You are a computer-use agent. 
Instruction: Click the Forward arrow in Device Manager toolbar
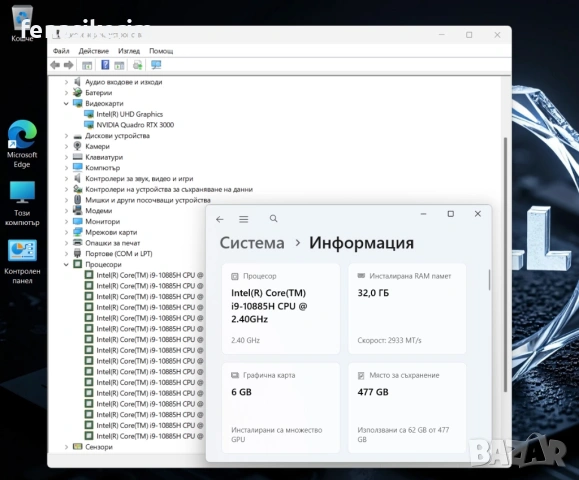pos(69,65)
